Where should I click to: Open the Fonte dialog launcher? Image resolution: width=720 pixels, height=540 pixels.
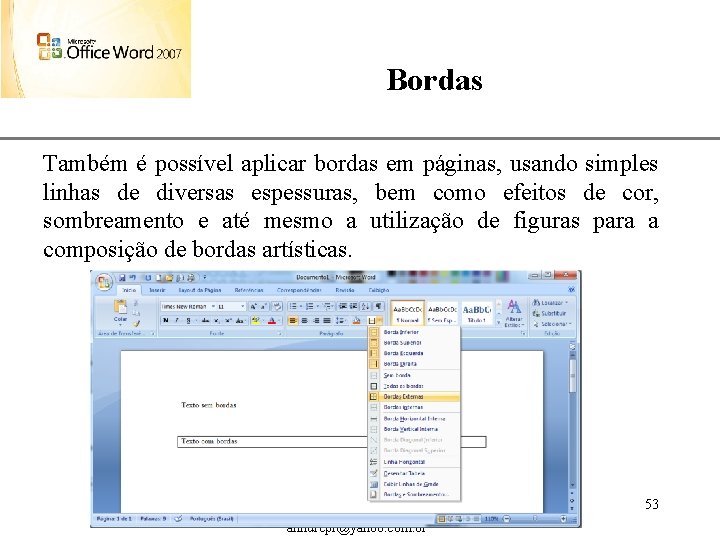(280, 334)
